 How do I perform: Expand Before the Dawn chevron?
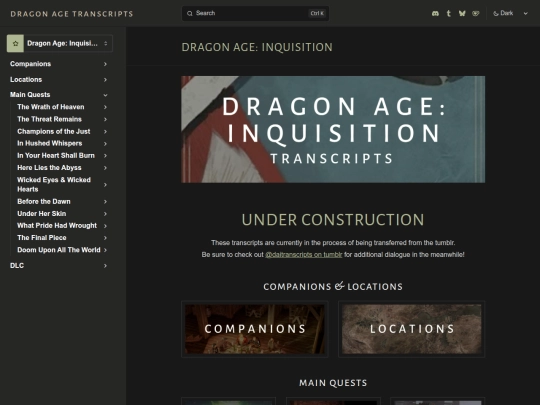point(105,201)
